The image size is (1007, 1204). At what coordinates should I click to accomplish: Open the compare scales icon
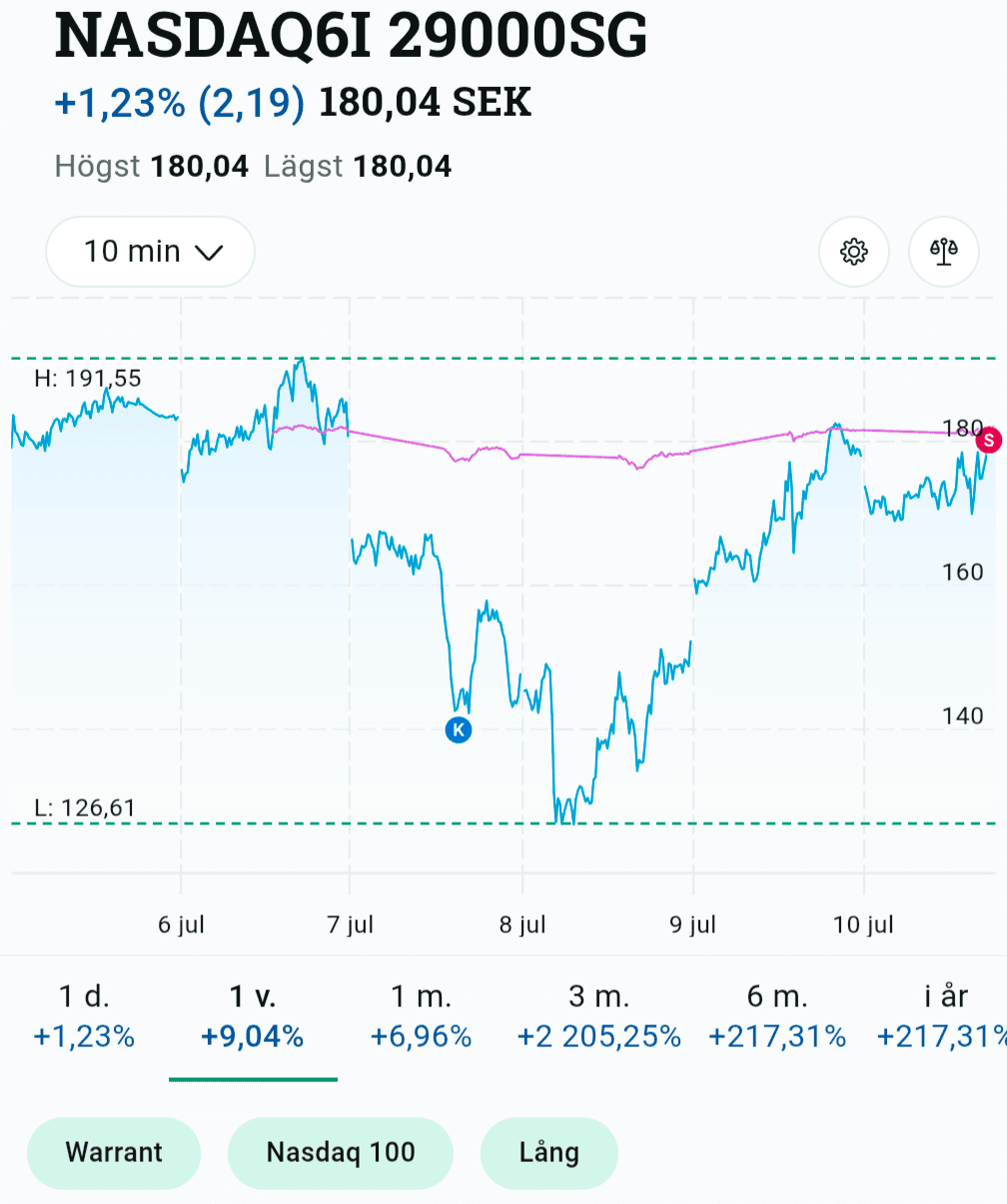[943, 252]
